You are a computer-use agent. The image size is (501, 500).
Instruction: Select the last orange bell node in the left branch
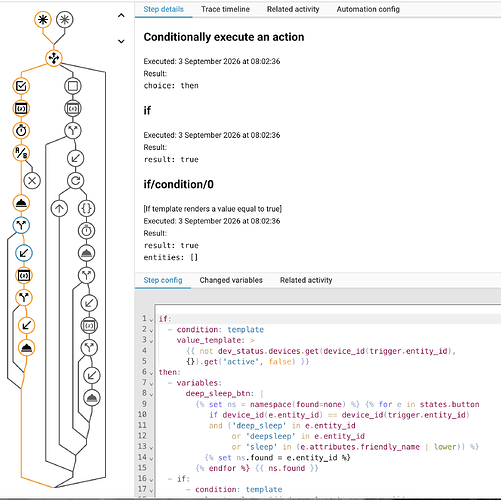[26, 348]
